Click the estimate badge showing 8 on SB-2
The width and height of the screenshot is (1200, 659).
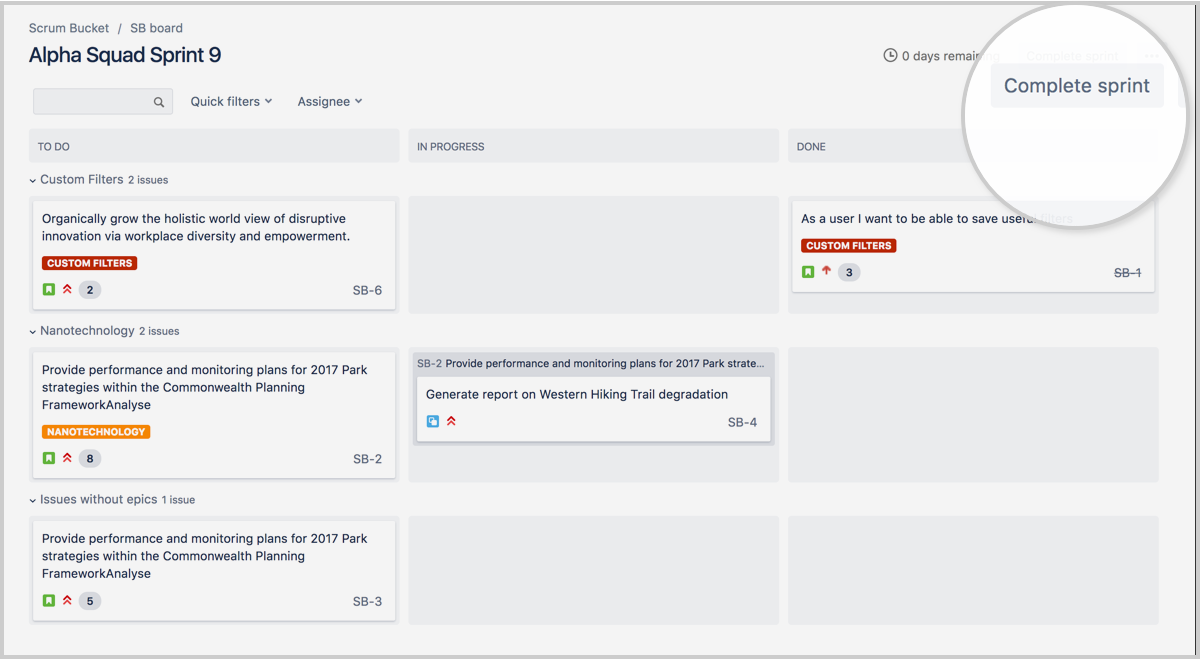88,458
